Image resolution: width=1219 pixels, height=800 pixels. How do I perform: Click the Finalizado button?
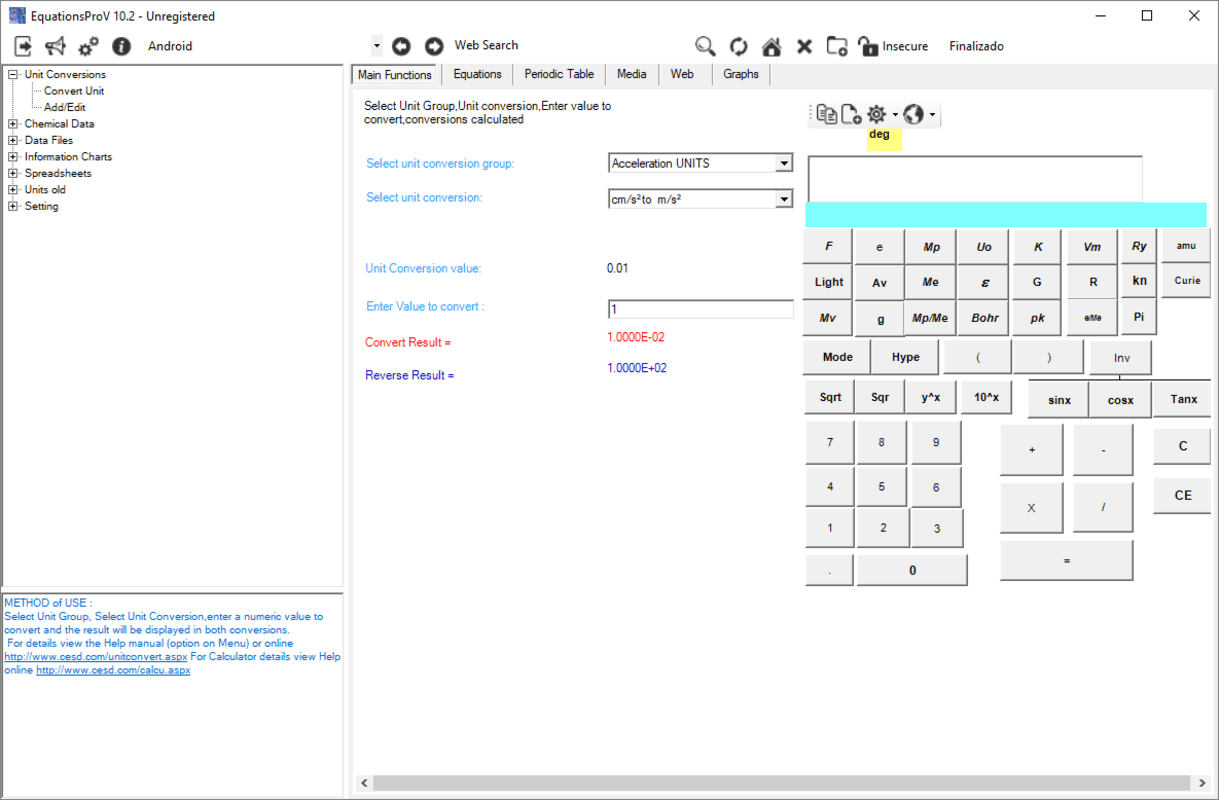click(976, 46)
